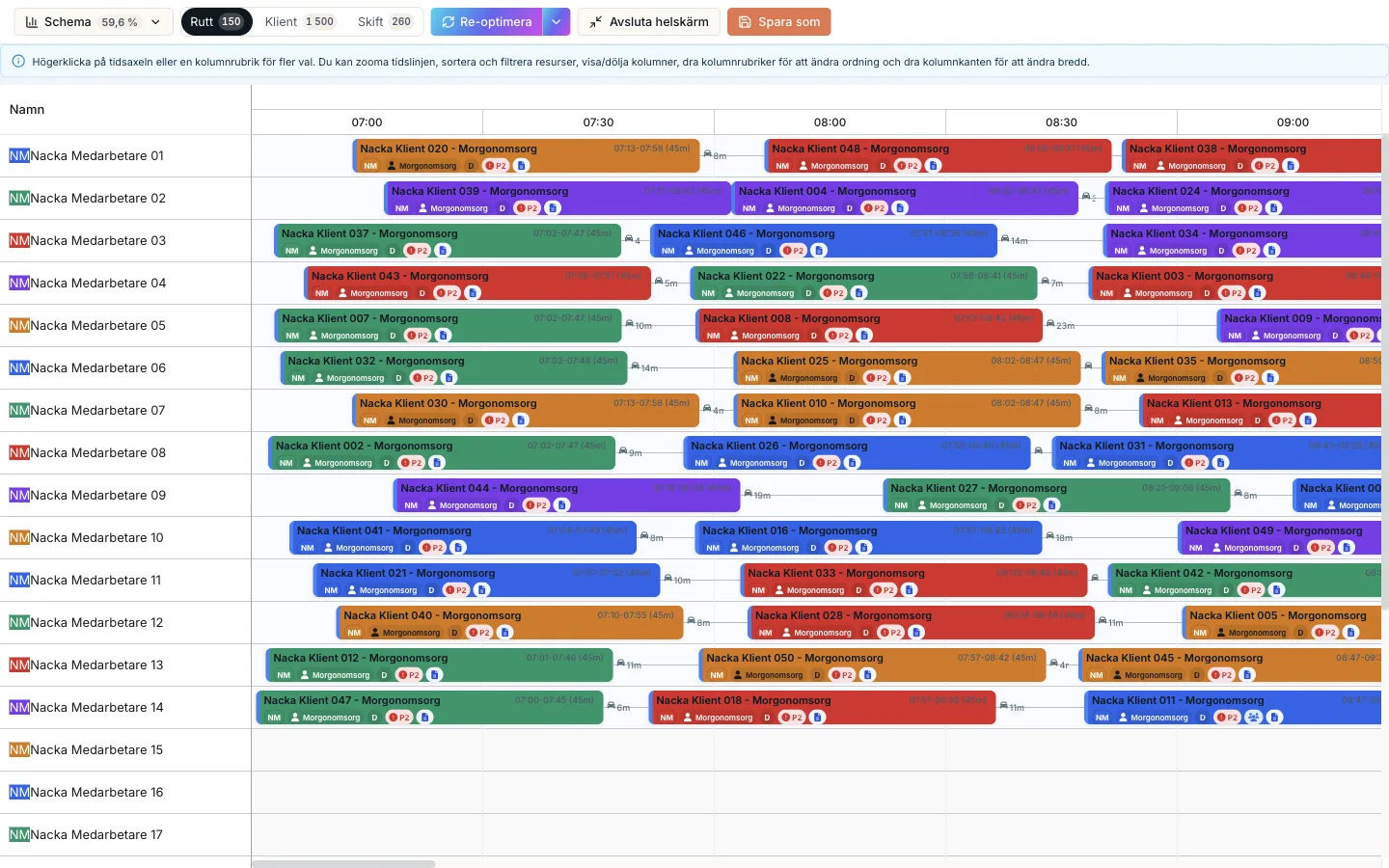Switch to the Klient 1 500 tab
This screenshot has width=1389, height=868.
click(300, 21)
